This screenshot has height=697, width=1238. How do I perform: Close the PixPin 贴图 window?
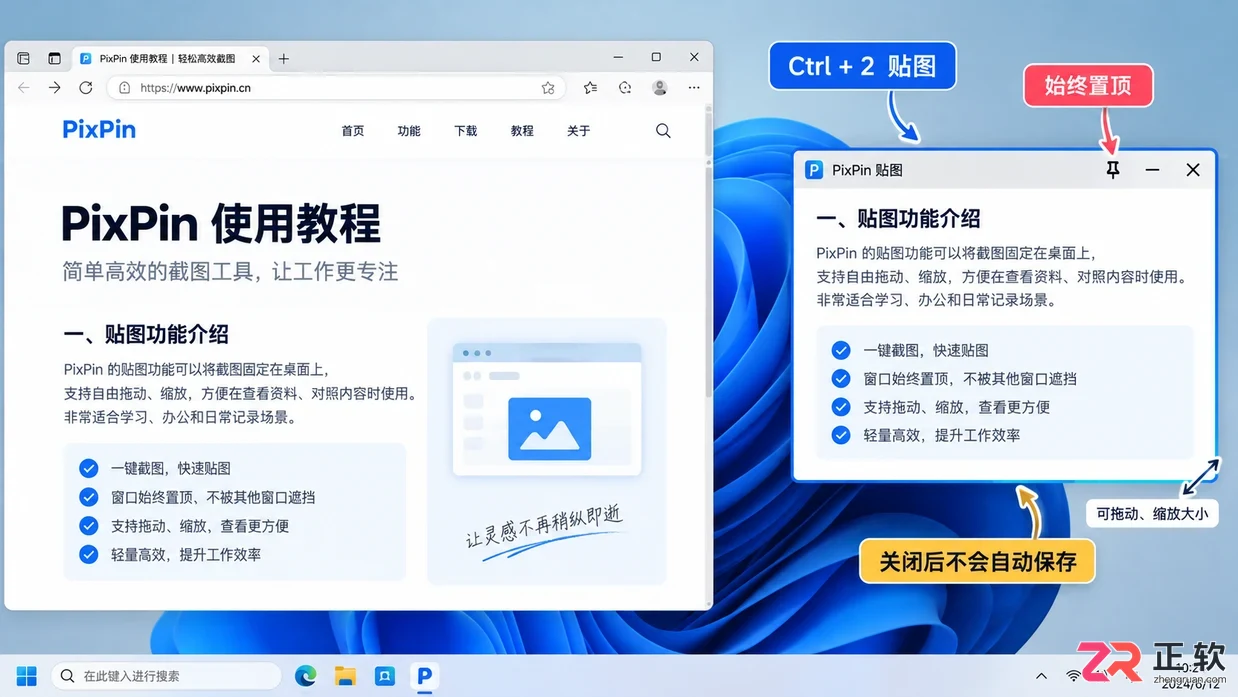[1193, 170]
